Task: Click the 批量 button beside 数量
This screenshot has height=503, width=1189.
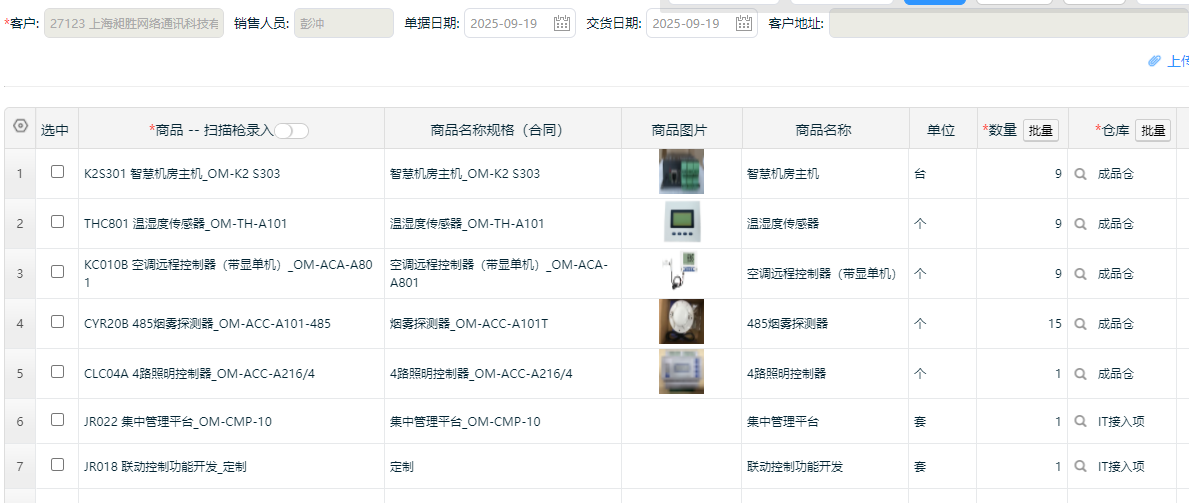Action: 1040,130
